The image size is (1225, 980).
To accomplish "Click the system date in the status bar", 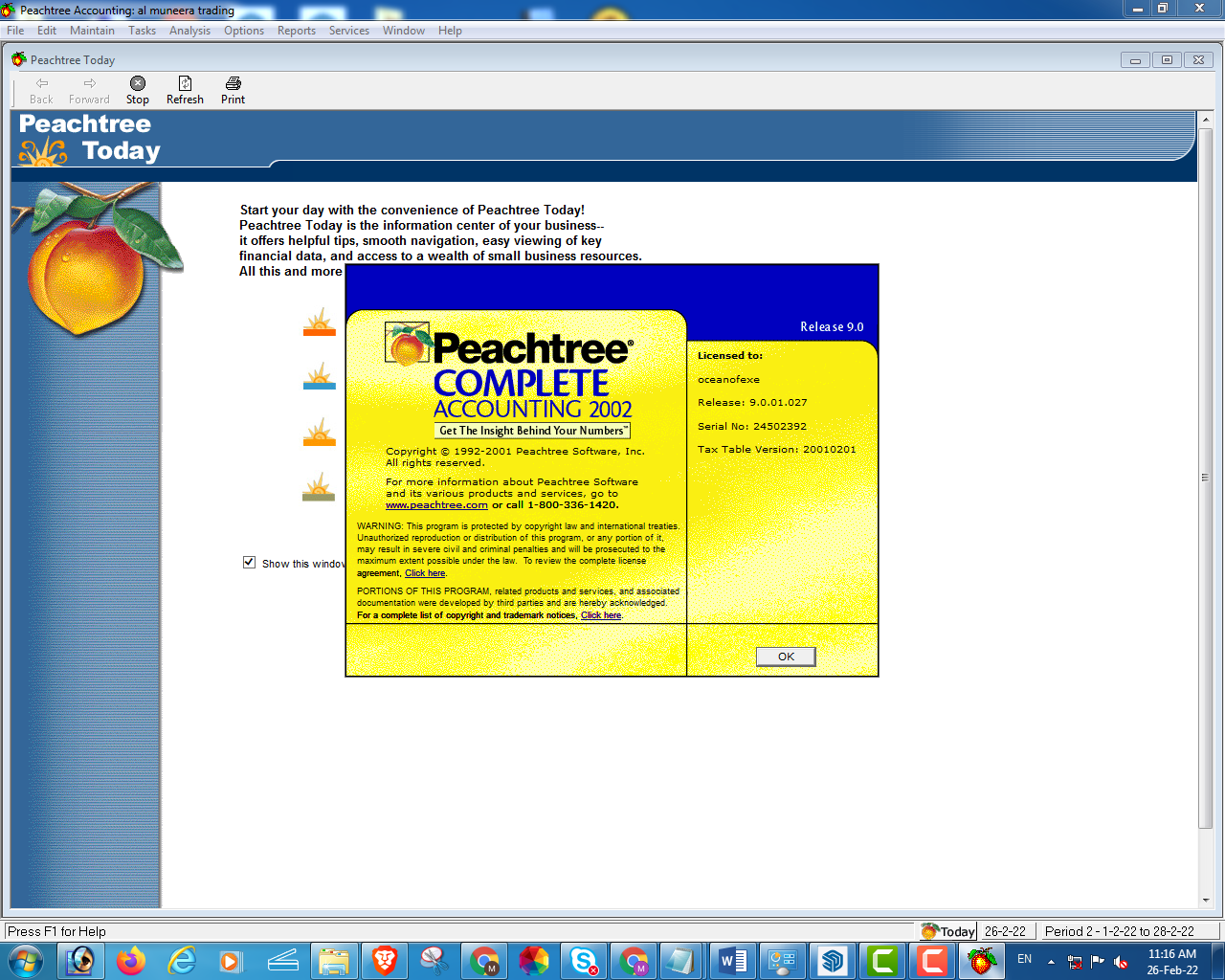I will tap(1005, 931).
